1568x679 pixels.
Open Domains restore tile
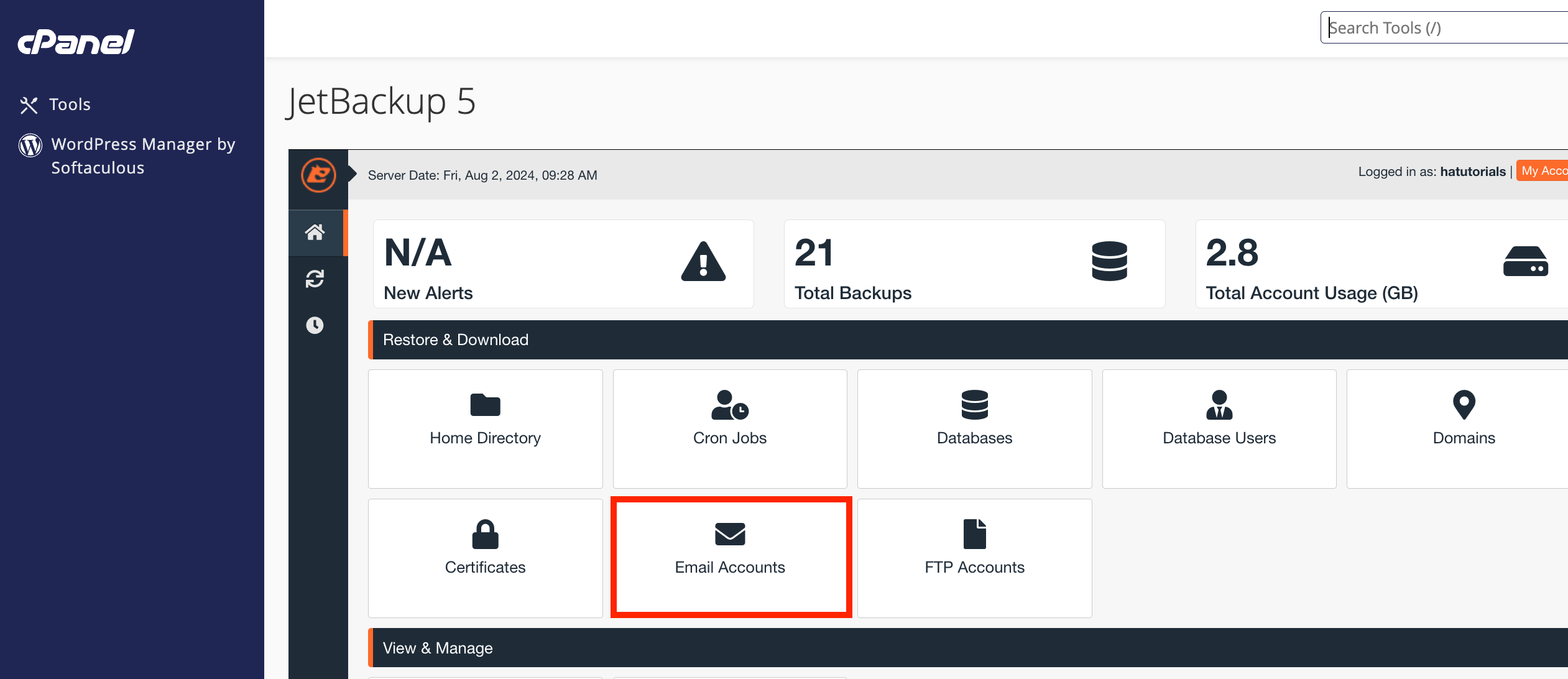(1458, 429)
